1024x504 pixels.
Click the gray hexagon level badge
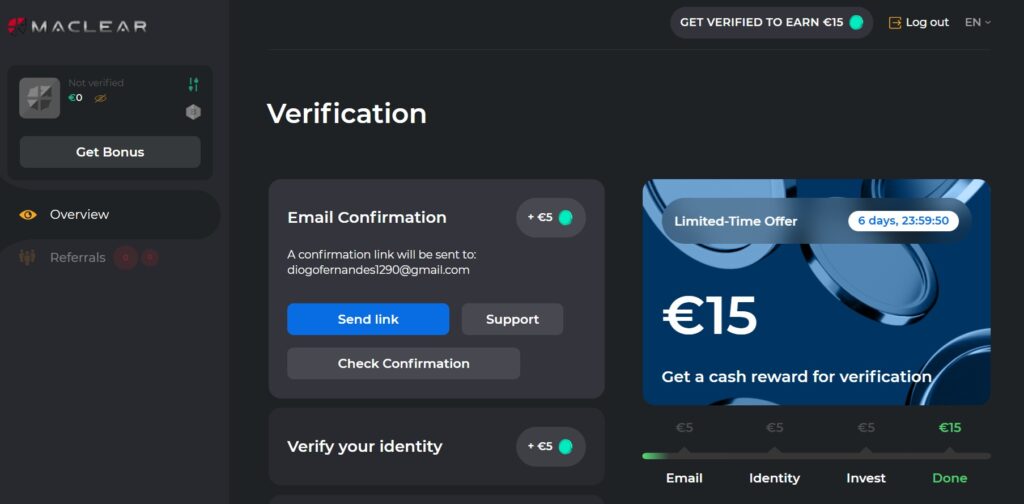193,112
